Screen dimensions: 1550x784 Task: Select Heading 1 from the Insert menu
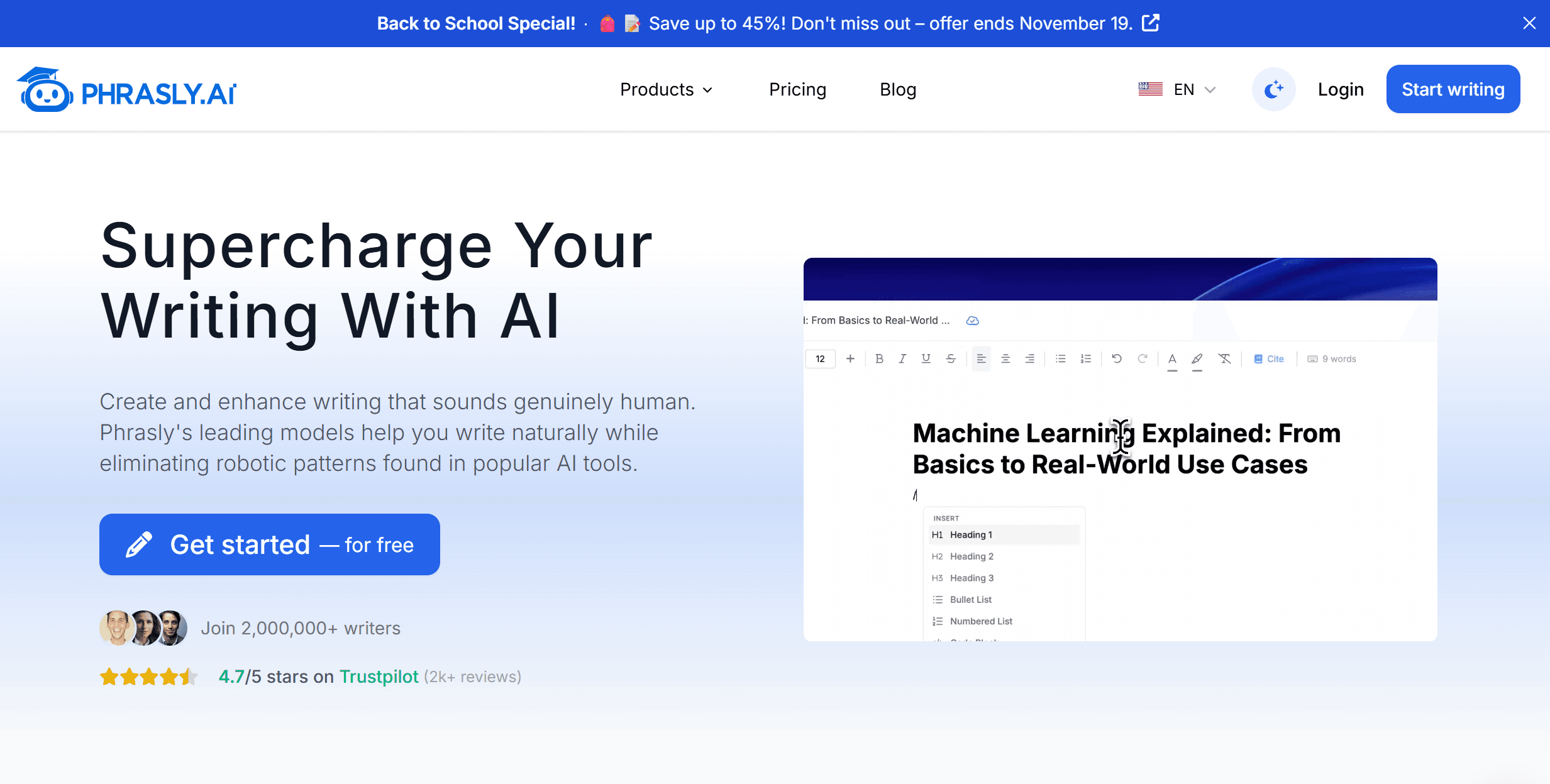pos(1004,534)
